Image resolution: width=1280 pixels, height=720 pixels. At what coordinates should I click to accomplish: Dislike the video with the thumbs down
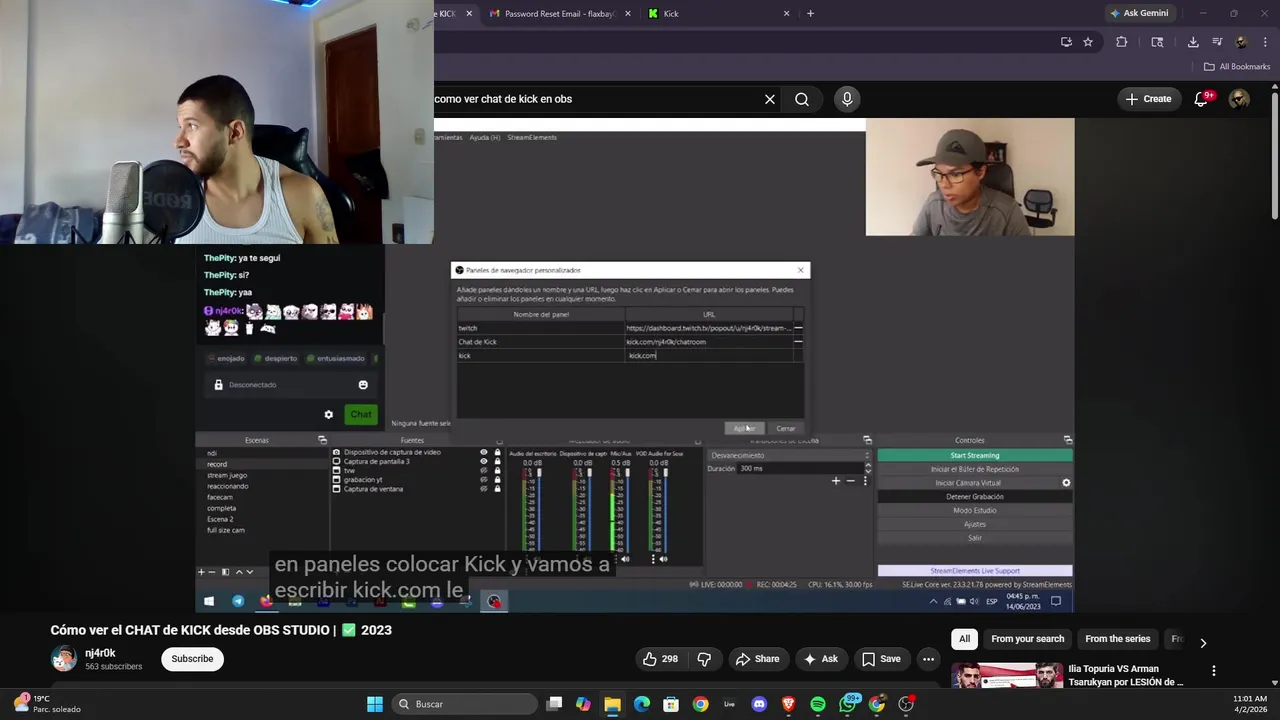click(704, 659)
